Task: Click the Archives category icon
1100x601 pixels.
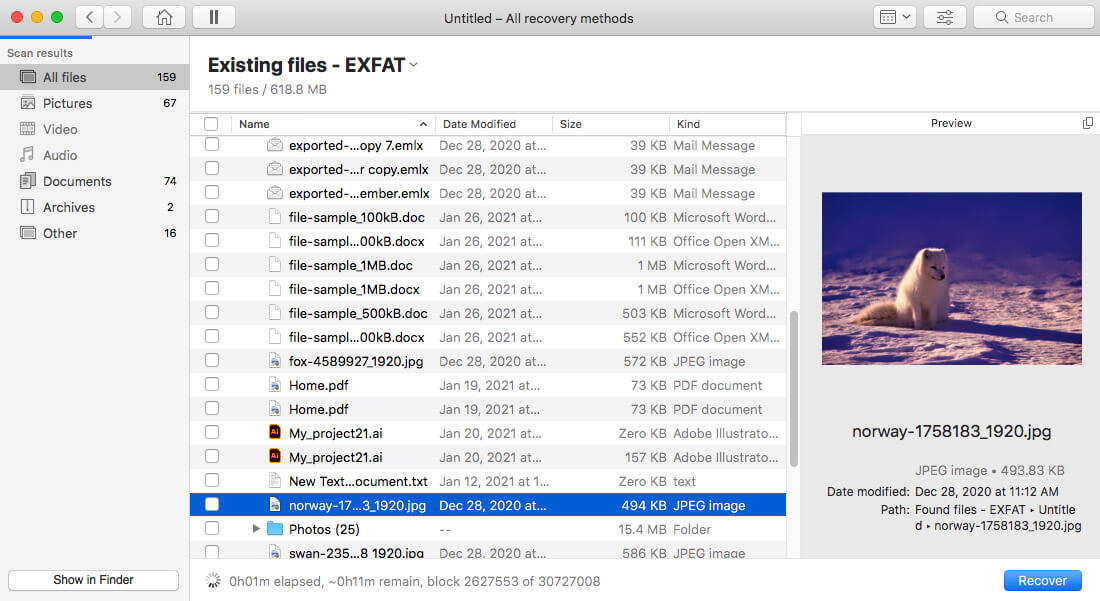Action: 27,207
